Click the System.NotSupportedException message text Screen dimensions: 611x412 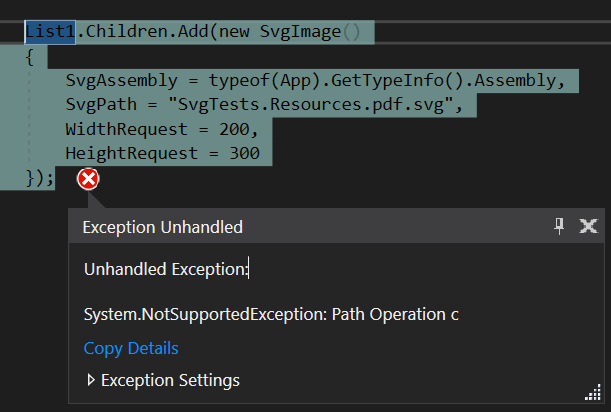[271, 314]
